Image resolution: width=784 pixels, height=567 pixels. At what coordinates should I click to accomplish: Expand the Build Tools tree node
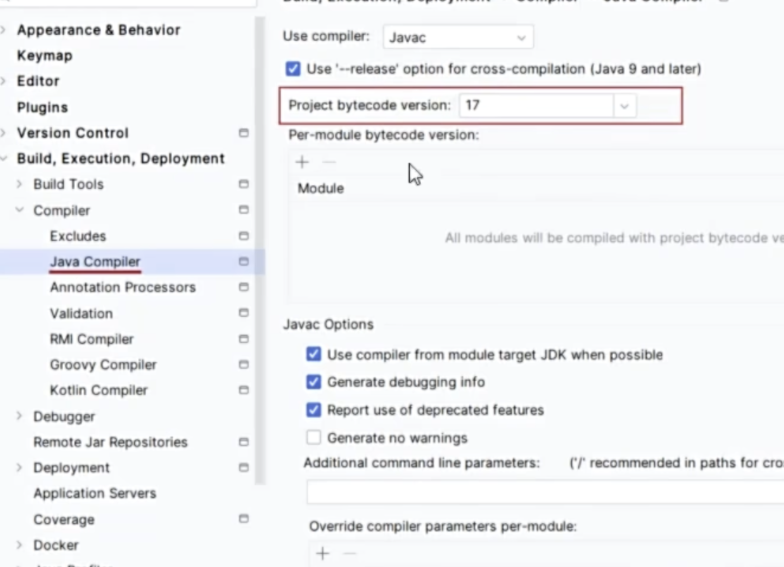pyautogui.click(x=20, y=184)
